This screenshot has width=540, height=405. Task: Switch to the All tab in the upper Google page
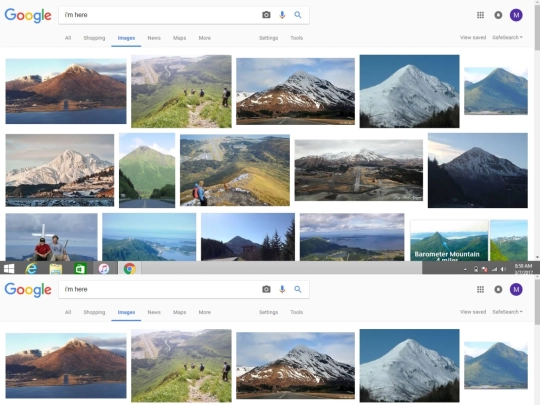click(x=68, y=38)
